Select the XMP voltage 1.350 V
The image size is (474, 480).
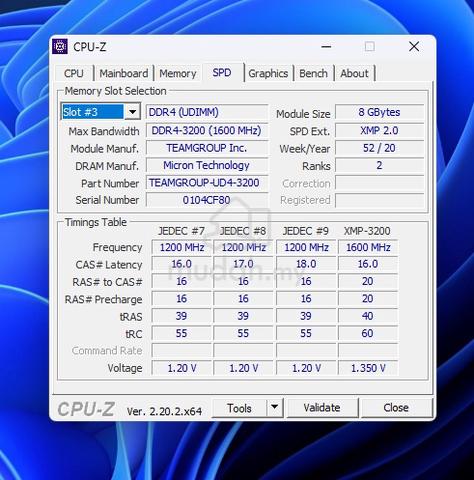coord(368,368)
